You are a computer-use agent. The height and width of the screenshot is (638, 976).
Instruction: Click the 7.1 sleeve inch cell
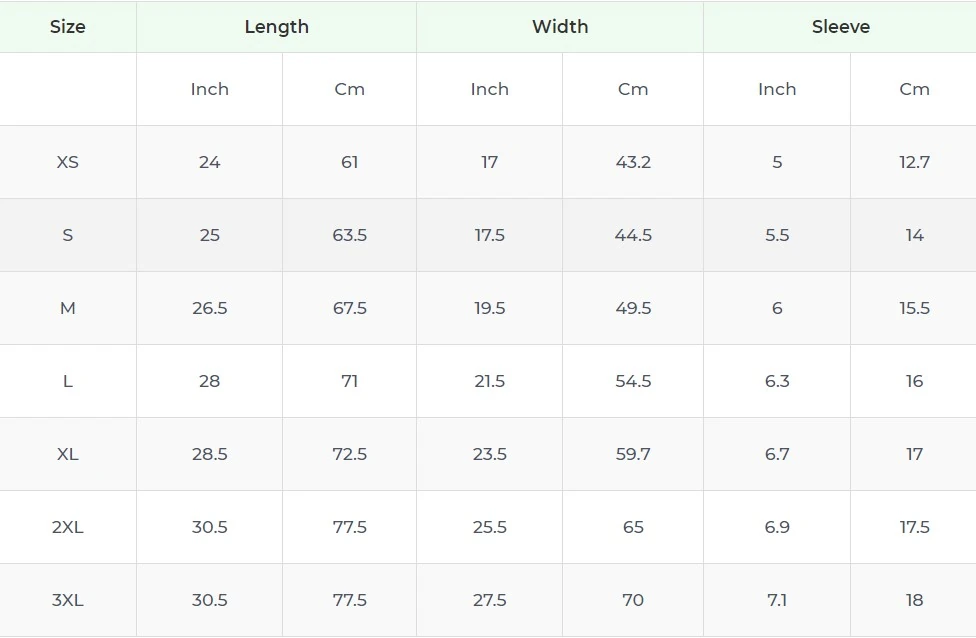point(777,600)
